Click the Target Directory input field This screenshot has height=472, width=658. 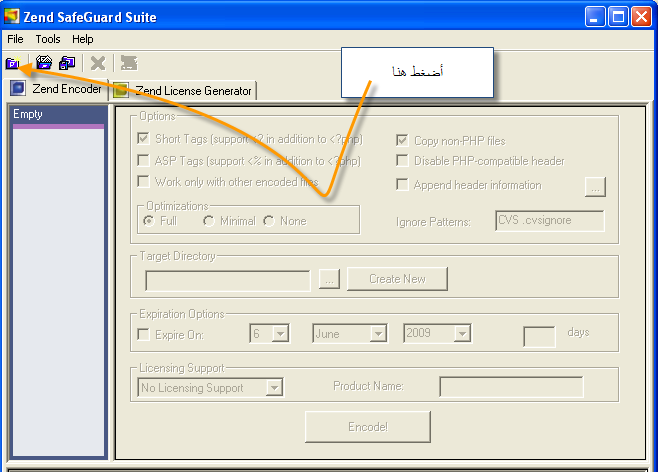click(228, 281)
